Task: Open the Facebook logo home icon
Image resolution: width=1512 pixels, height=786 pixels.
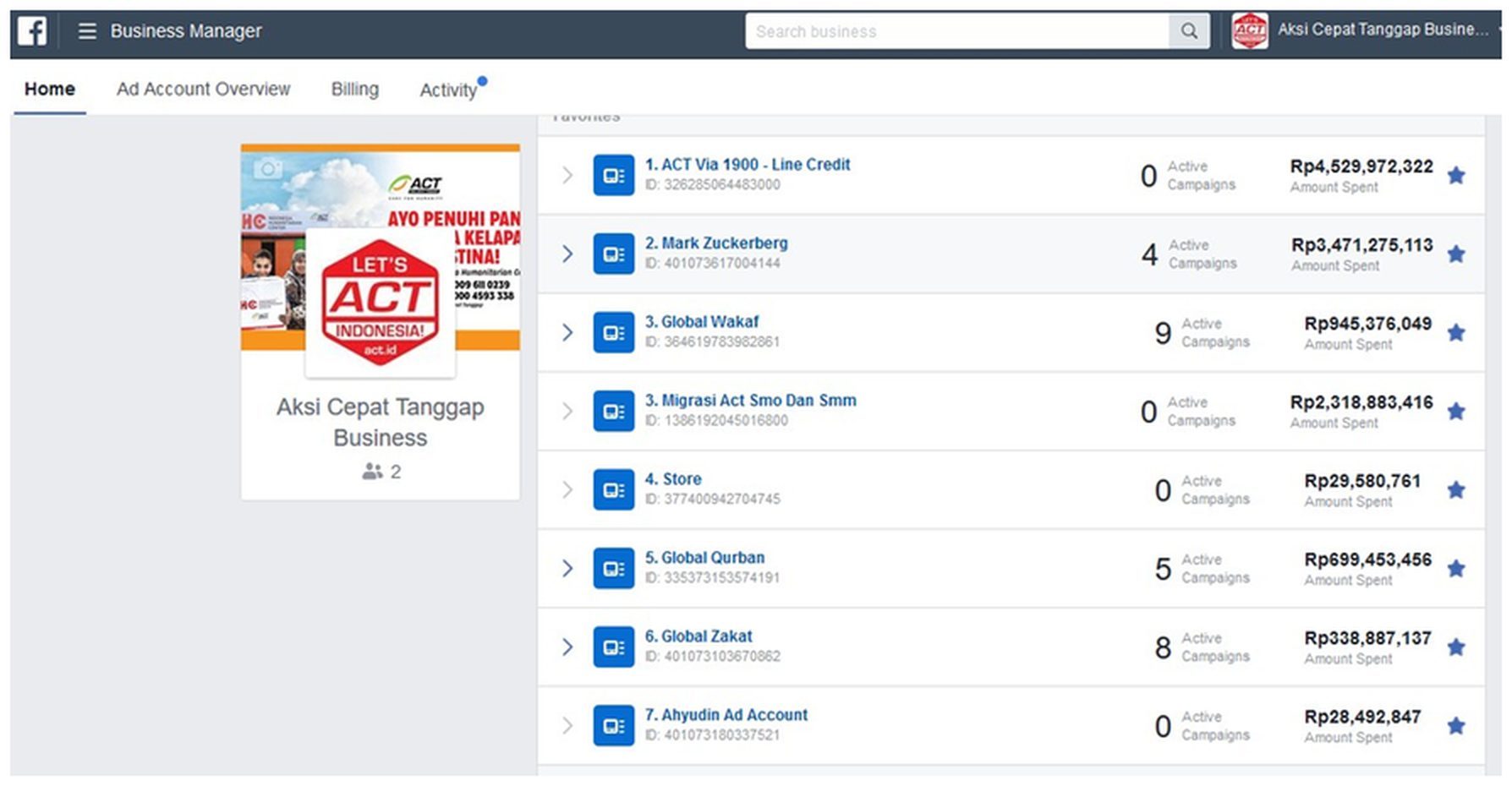Action: tap(32, 32)
